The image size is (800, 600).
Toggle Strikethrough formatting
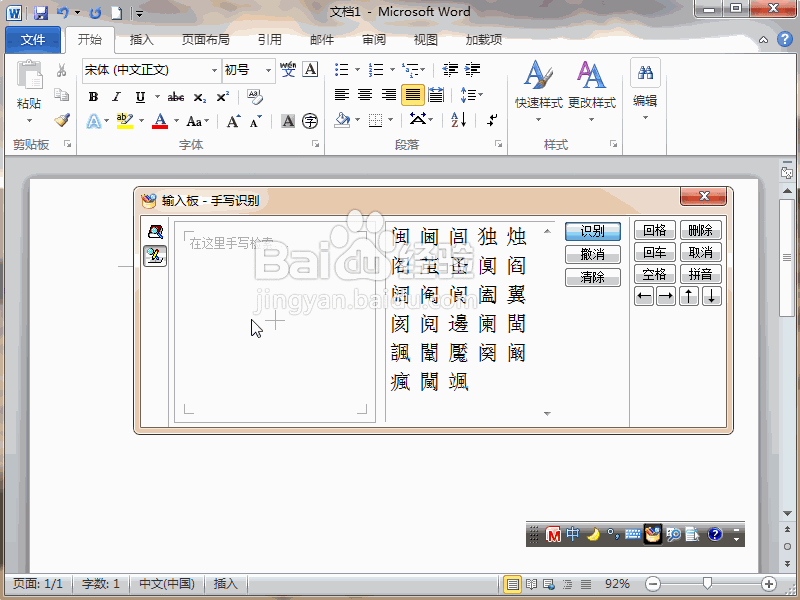(x=176, y=96)
